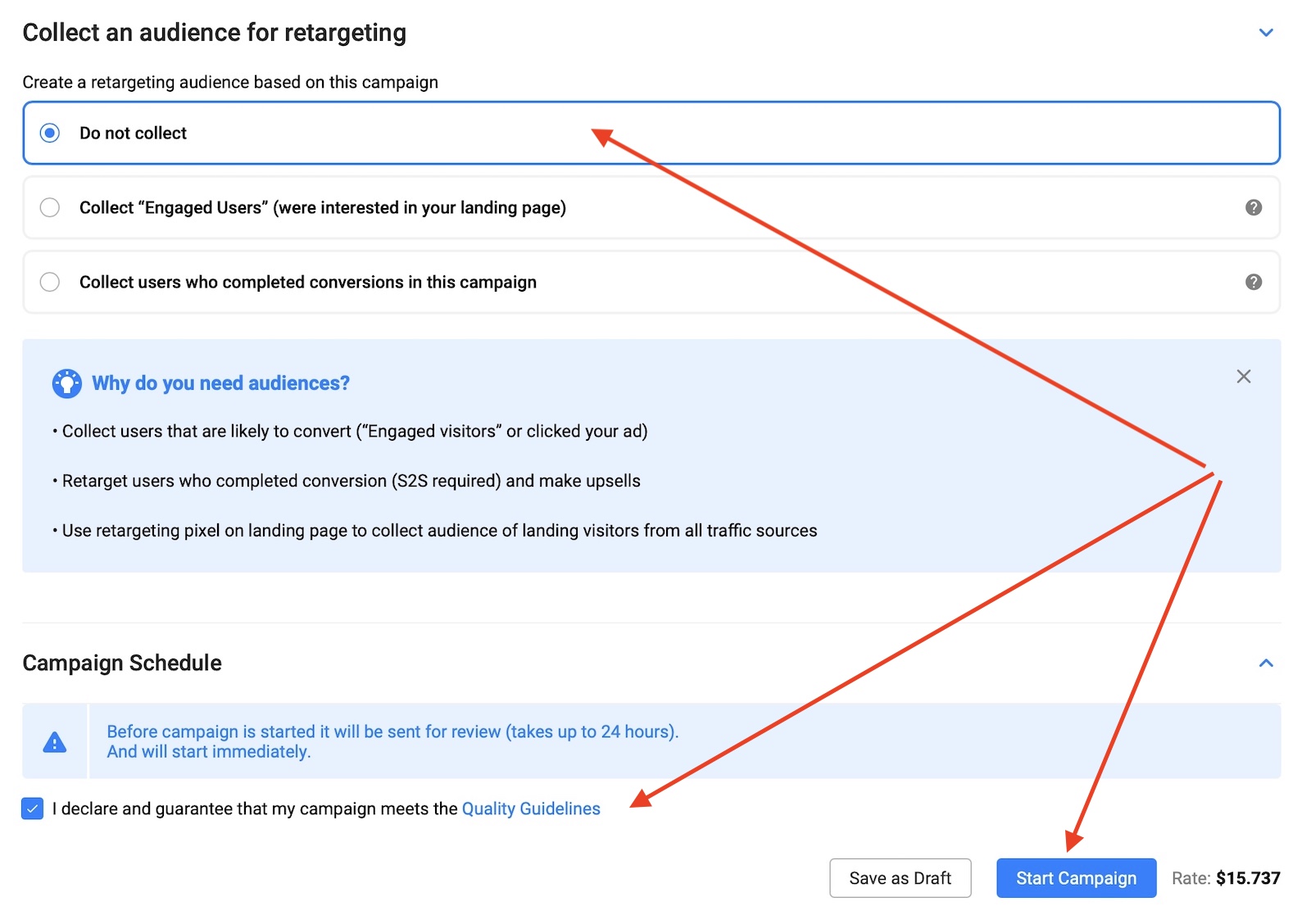
Task: Click the Rate $15.737 value
Action: 1247,878
